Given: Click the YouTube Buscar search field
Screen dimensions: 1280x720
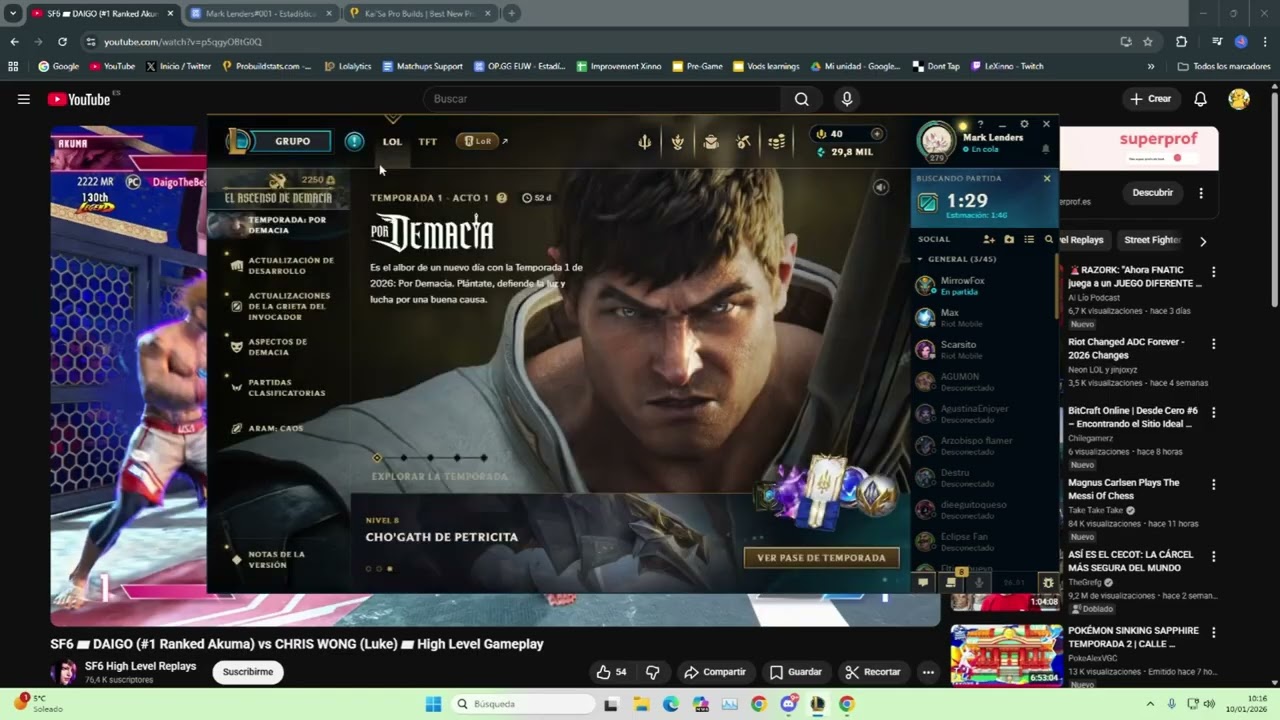Looking at the screenshot, I should tap(602, 99).
